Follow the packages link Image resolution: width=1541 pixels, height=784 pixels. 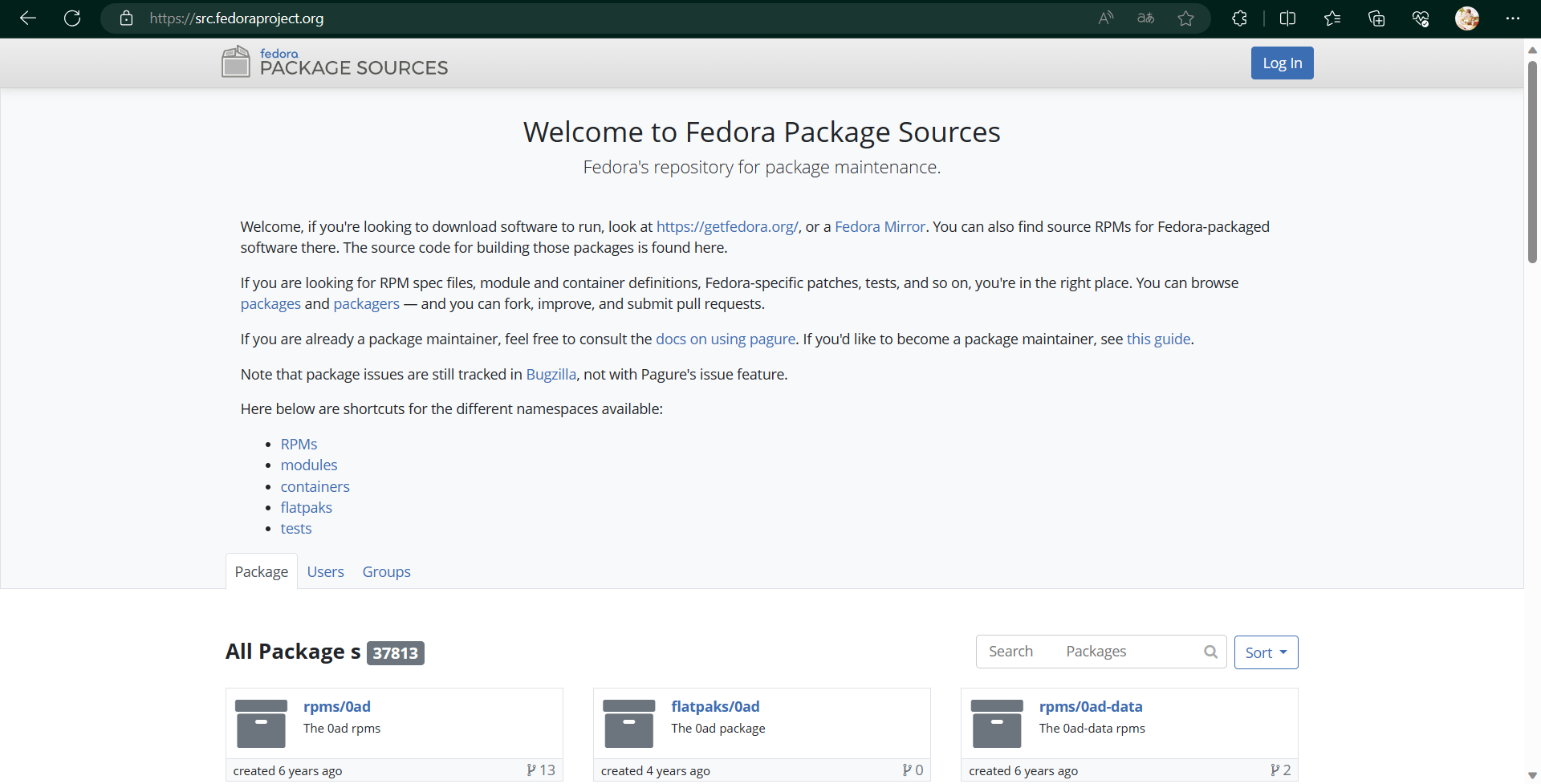pos(270,304)
